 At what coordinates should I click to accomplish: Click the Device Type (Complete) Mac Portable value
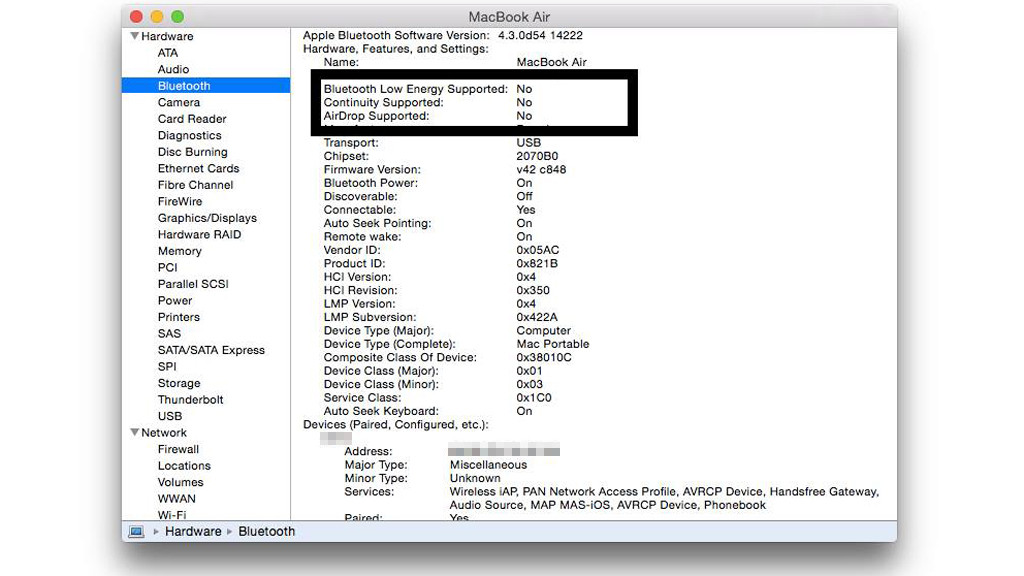tap(552, 344)
